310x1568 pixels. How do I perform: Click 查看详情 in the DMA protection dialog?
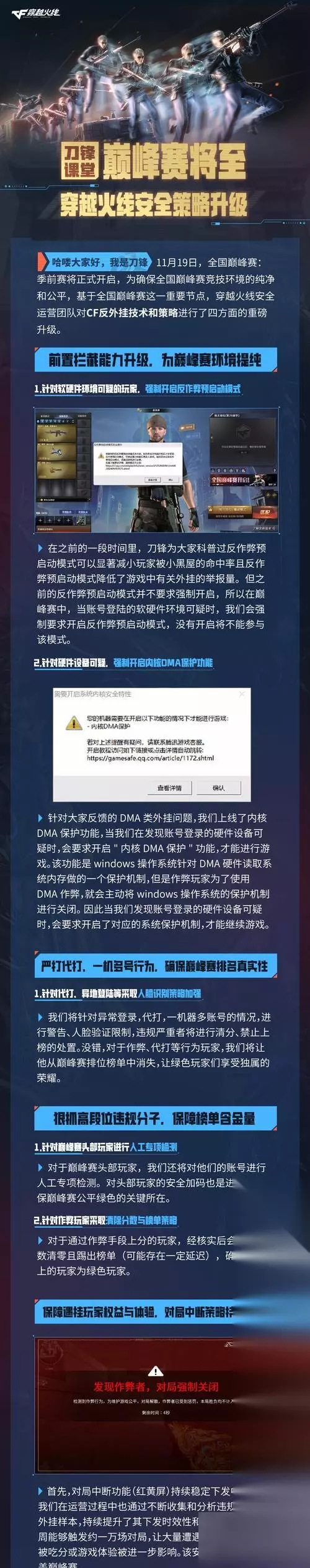[169, 787]
